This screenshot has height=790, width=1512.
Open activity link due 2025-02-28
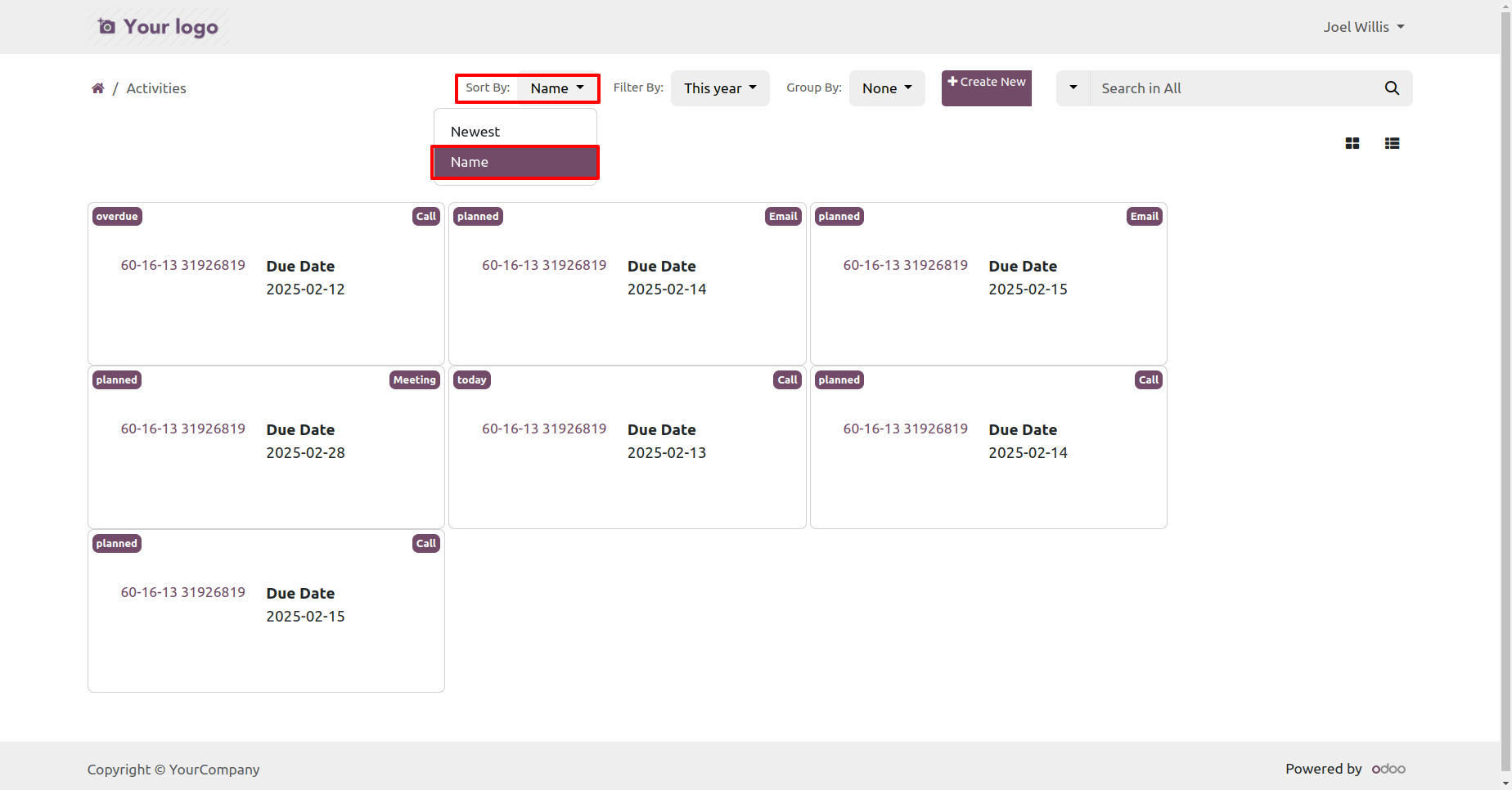(x=183, y=429)
